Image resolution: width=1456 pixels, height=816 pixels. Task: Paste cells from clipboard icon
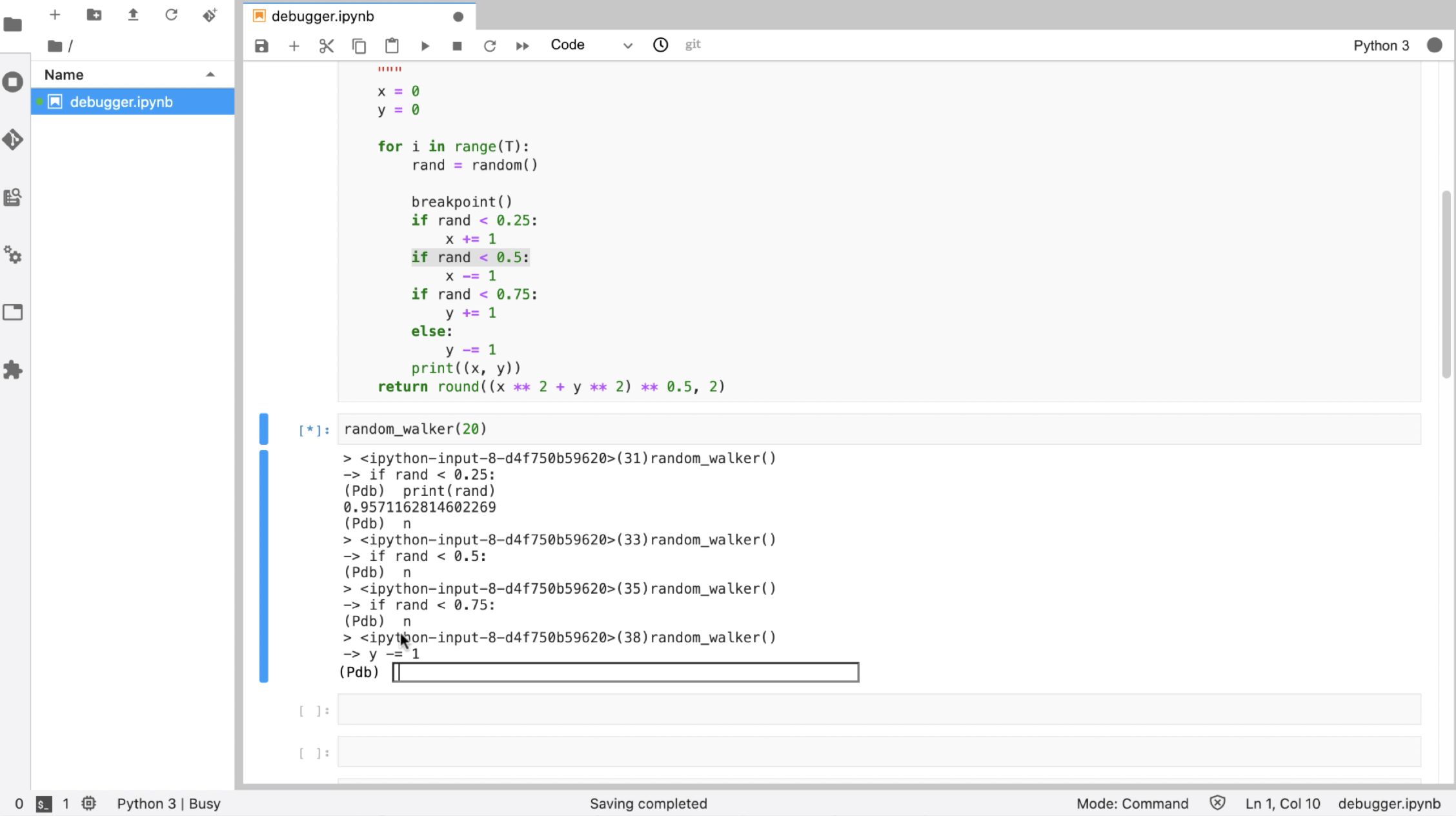(x=392, y=46)
